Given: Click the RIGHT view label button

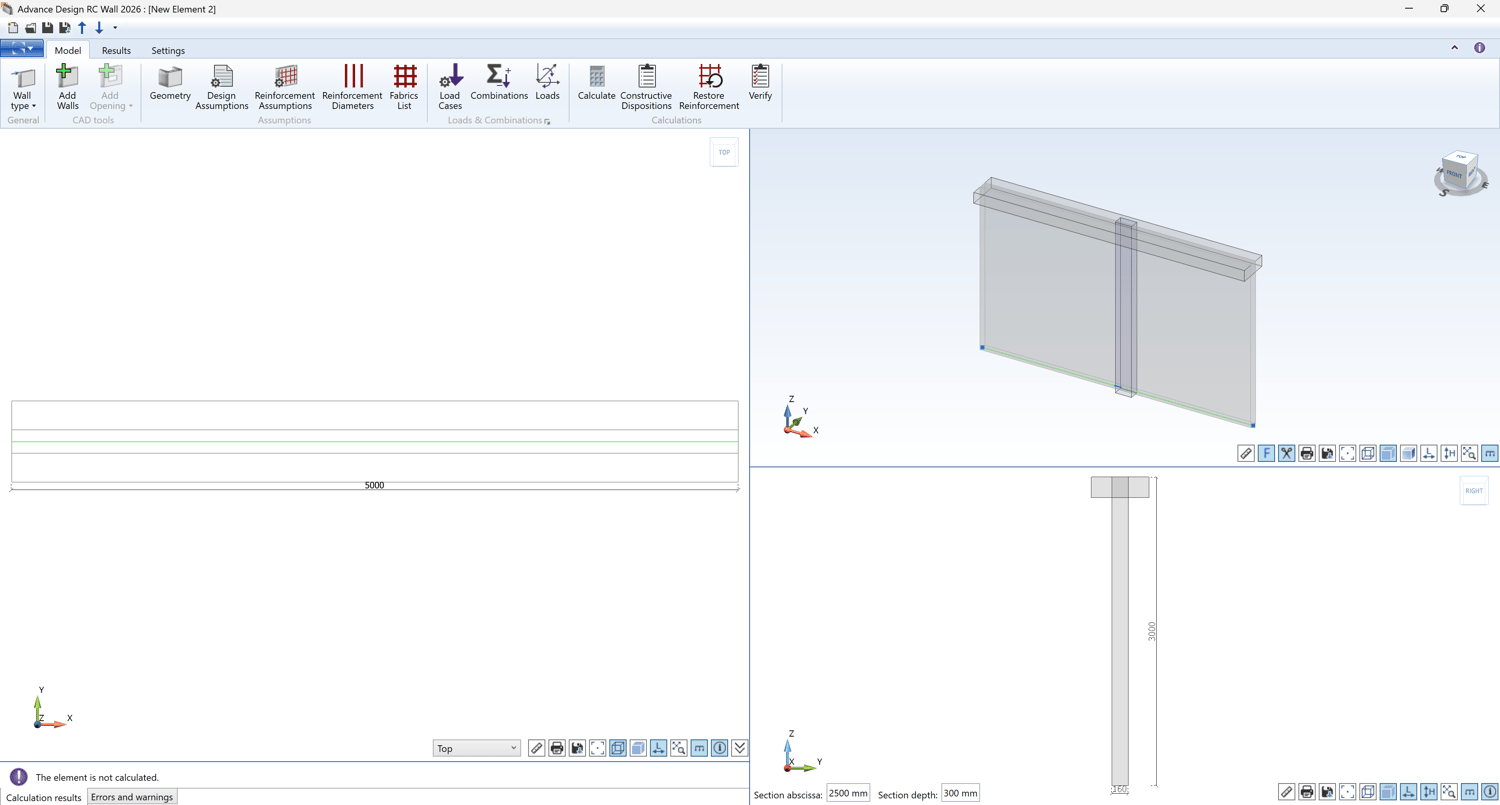Looking at the screenshot, I should 1474,491.
